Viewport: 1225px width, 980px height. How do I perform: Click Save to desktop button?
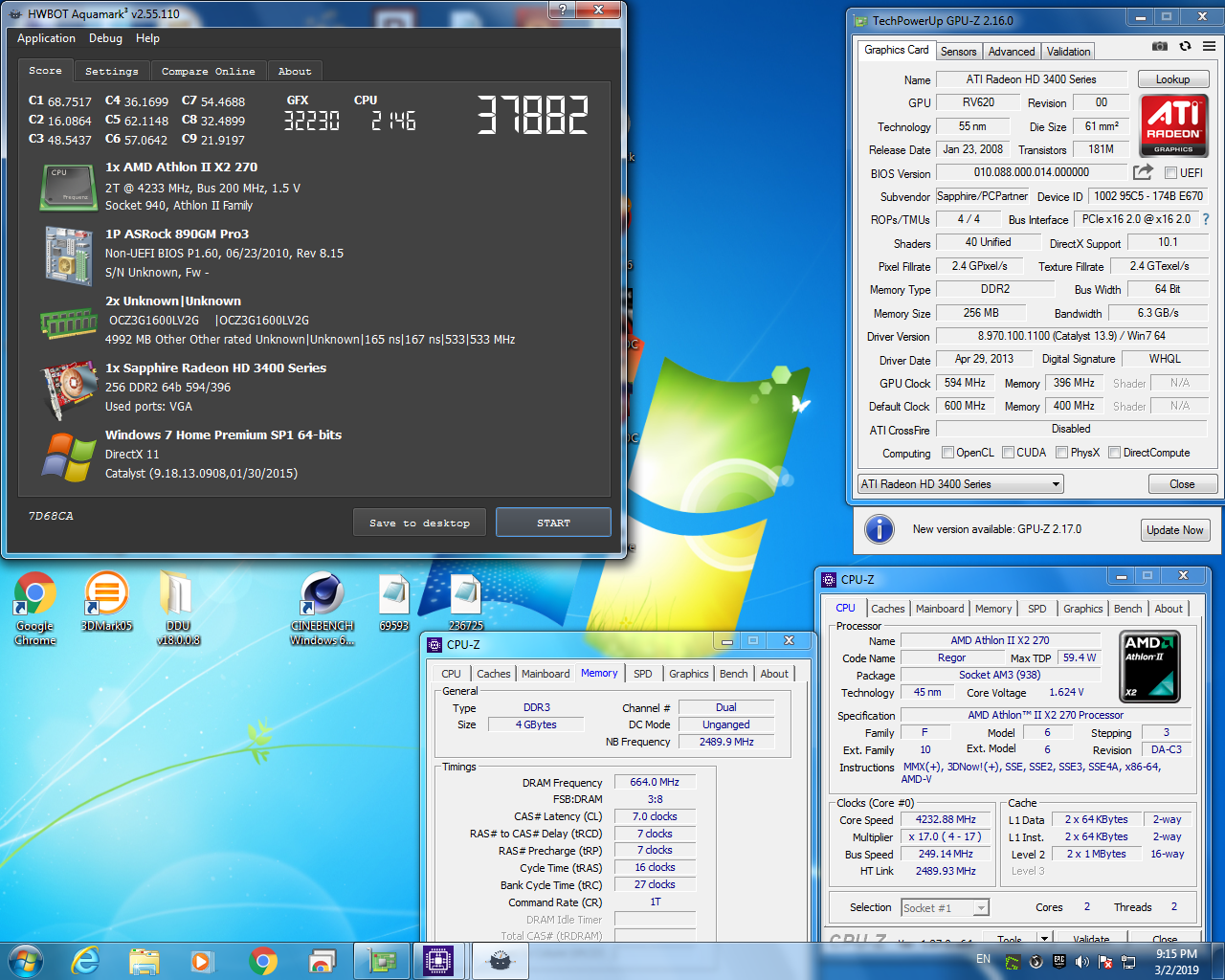pyautogui.click(x=419, y=523)
